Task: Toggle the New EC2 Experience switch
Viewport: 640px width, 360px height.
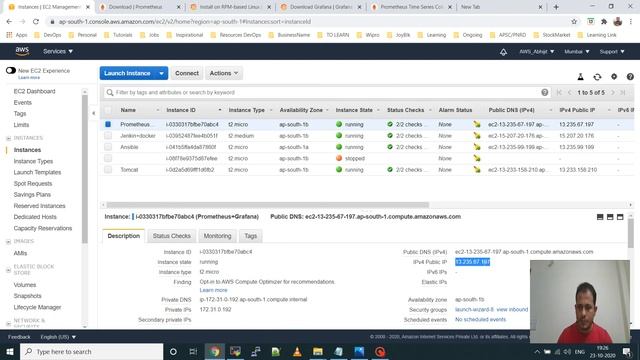Action: pyautogui.click(x=11, y=71)
